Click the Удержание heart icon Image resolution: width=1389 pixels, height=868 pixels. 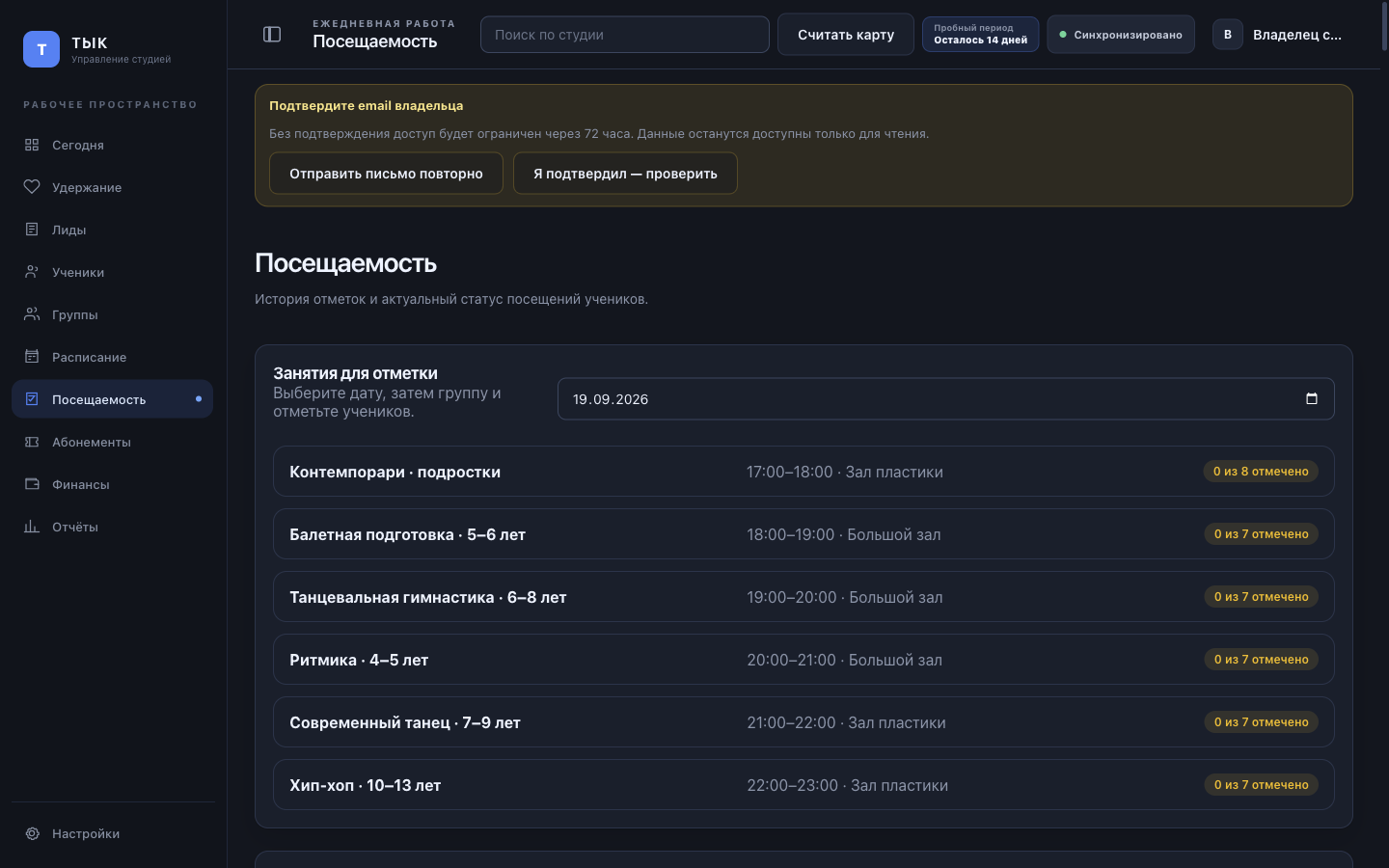[x=32, y=187]
